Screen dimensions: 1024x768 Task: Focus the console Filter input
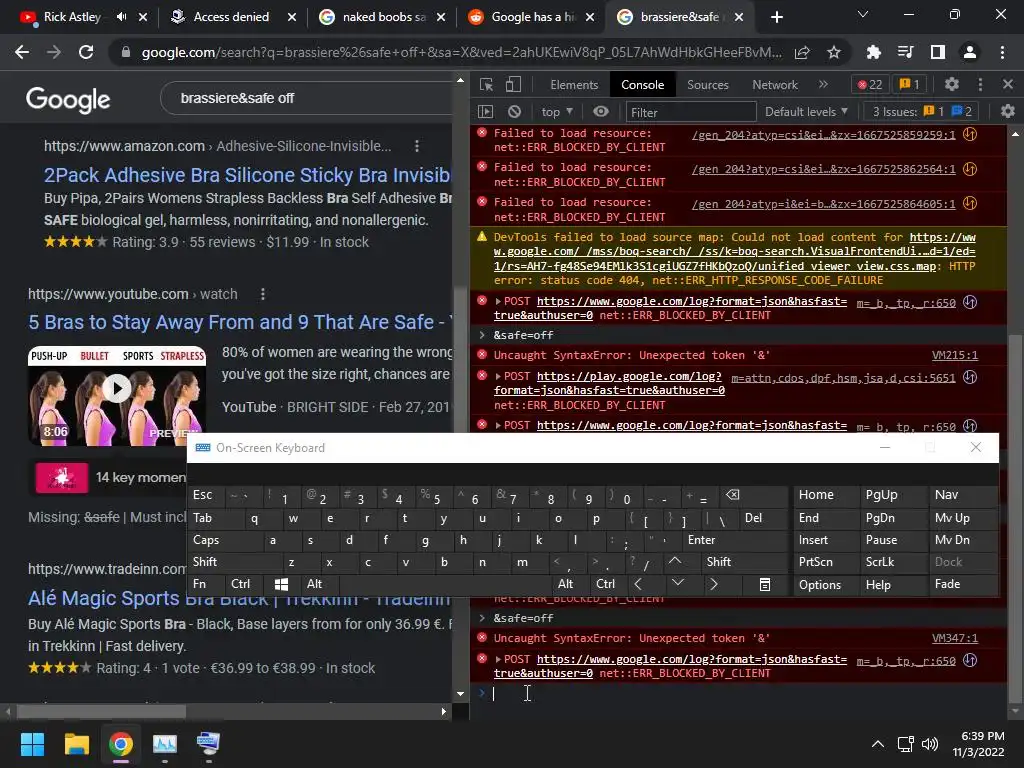(691, 112)
